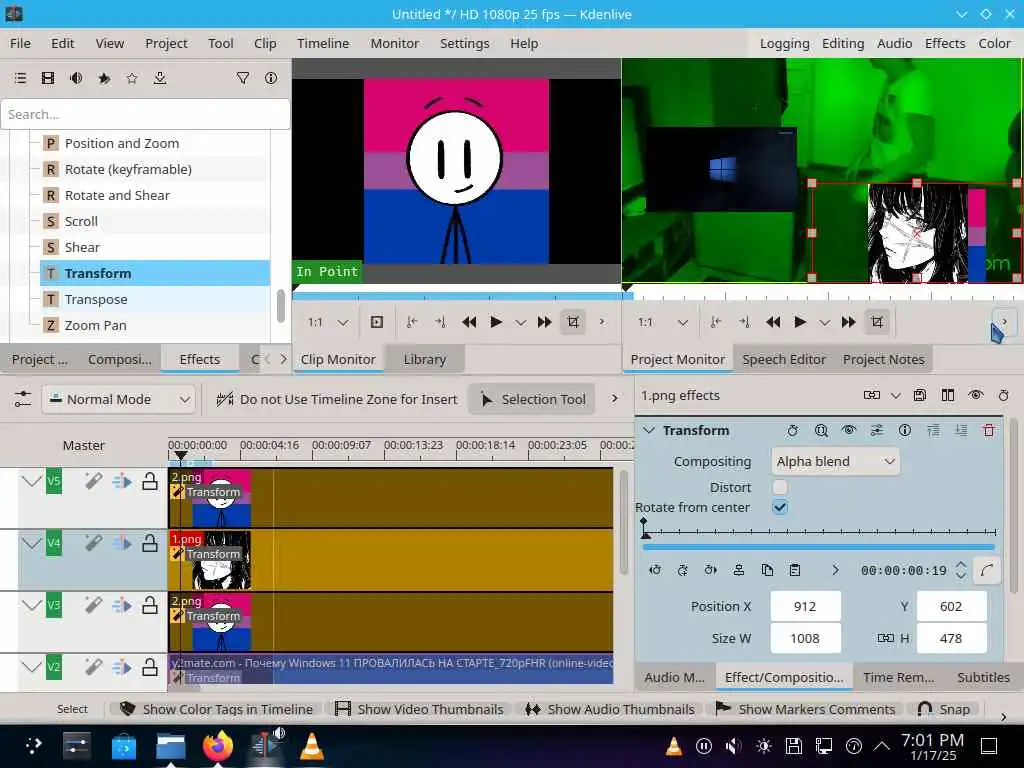
Task: Switch to the Audio workspace layout
Action: pyautogui.click(x=894, y=43)
